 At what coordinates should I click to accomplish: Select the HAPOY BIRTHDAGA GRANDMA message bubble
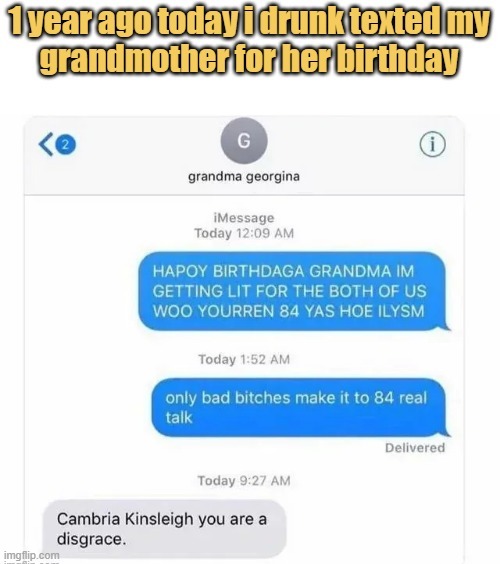tap(293, 291)
